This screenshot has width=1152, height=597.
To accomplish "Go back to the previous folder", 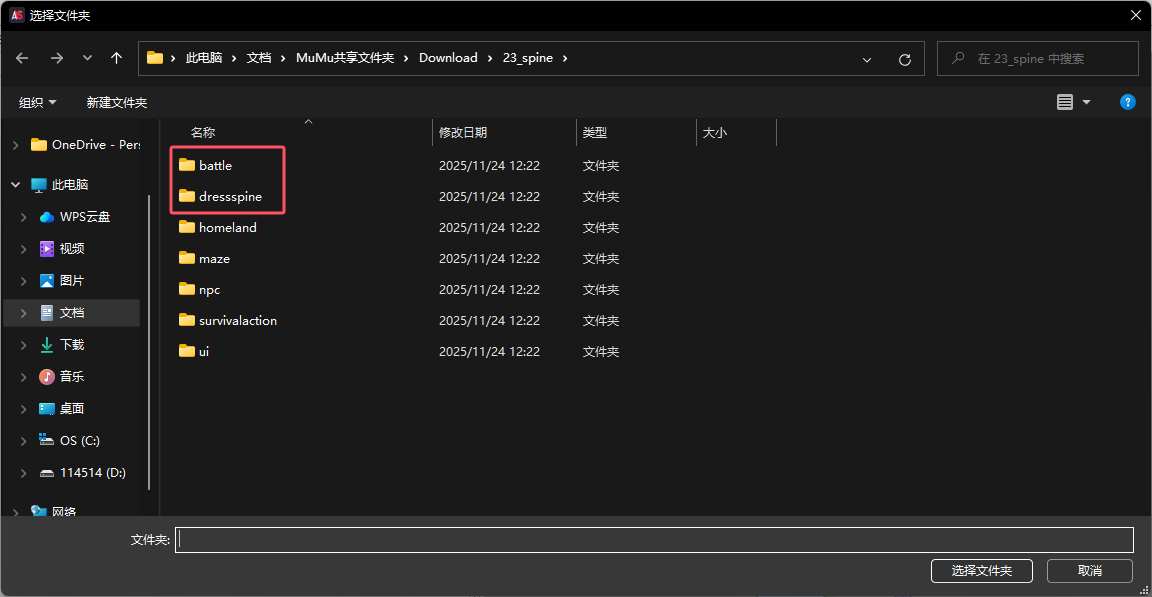I will [x=22, y=58].
